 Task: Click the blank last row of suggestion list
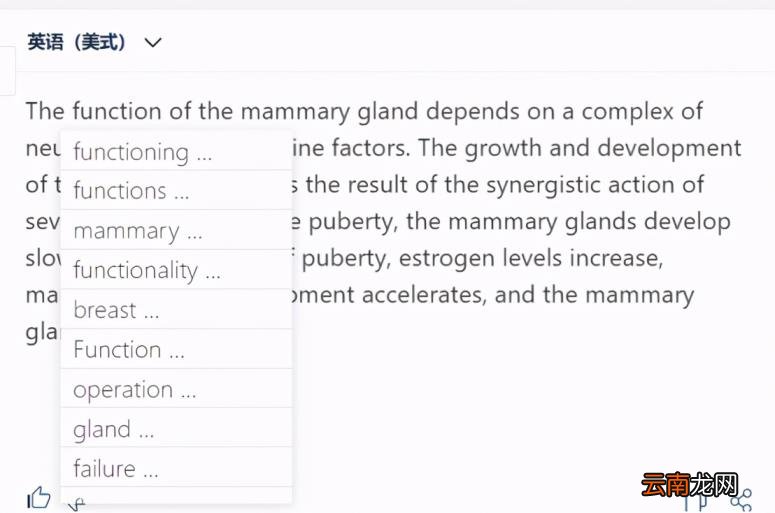(176, 495)
